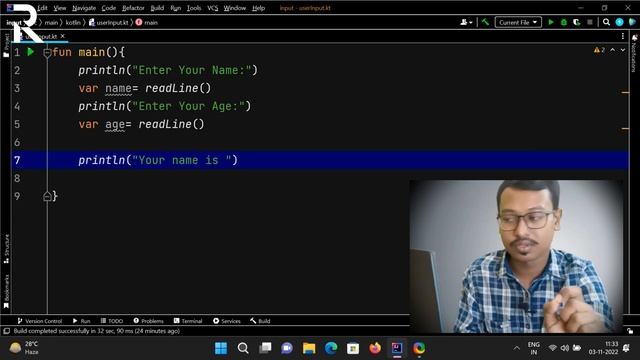Collapse the main function fold marker
This screenshot has width=640, height=360.
(x=47, y=52)
